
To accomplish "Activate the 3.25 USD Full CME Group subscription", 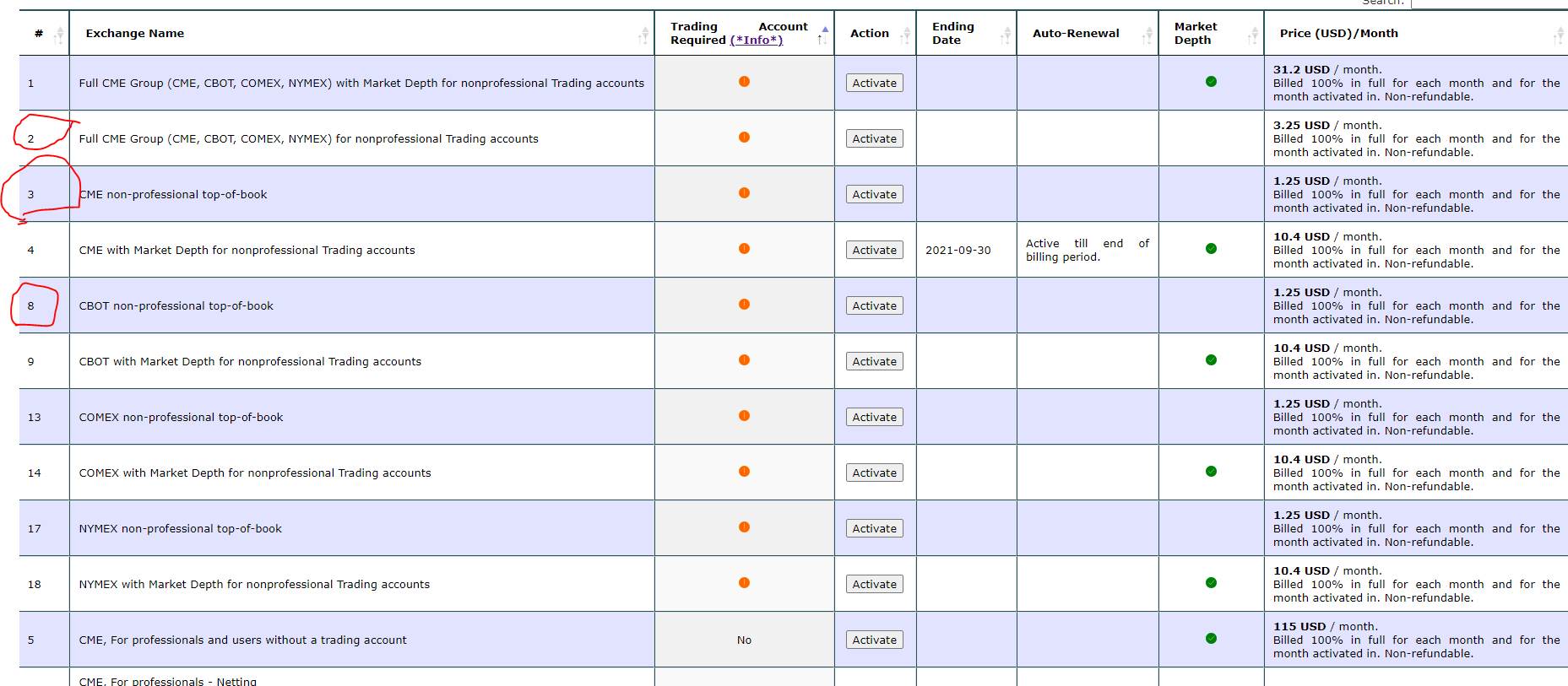I will pos(875,138).
